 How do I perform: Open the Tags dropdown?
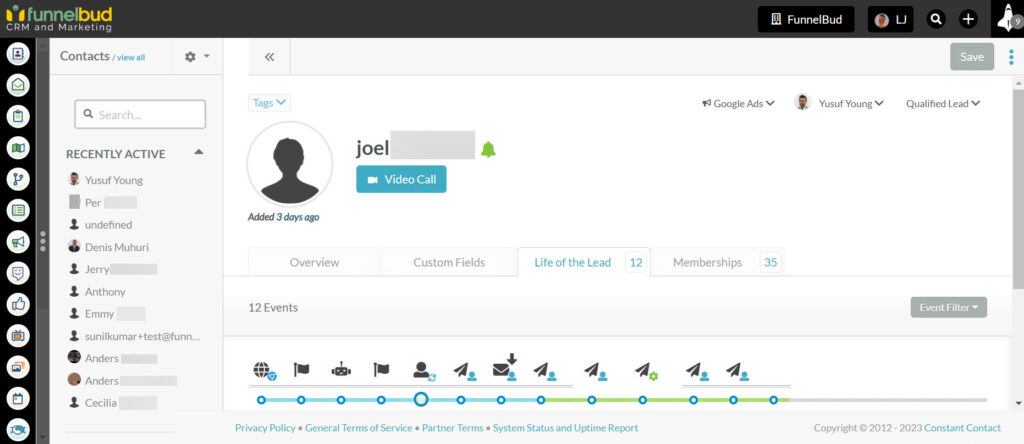pos(269,103)
